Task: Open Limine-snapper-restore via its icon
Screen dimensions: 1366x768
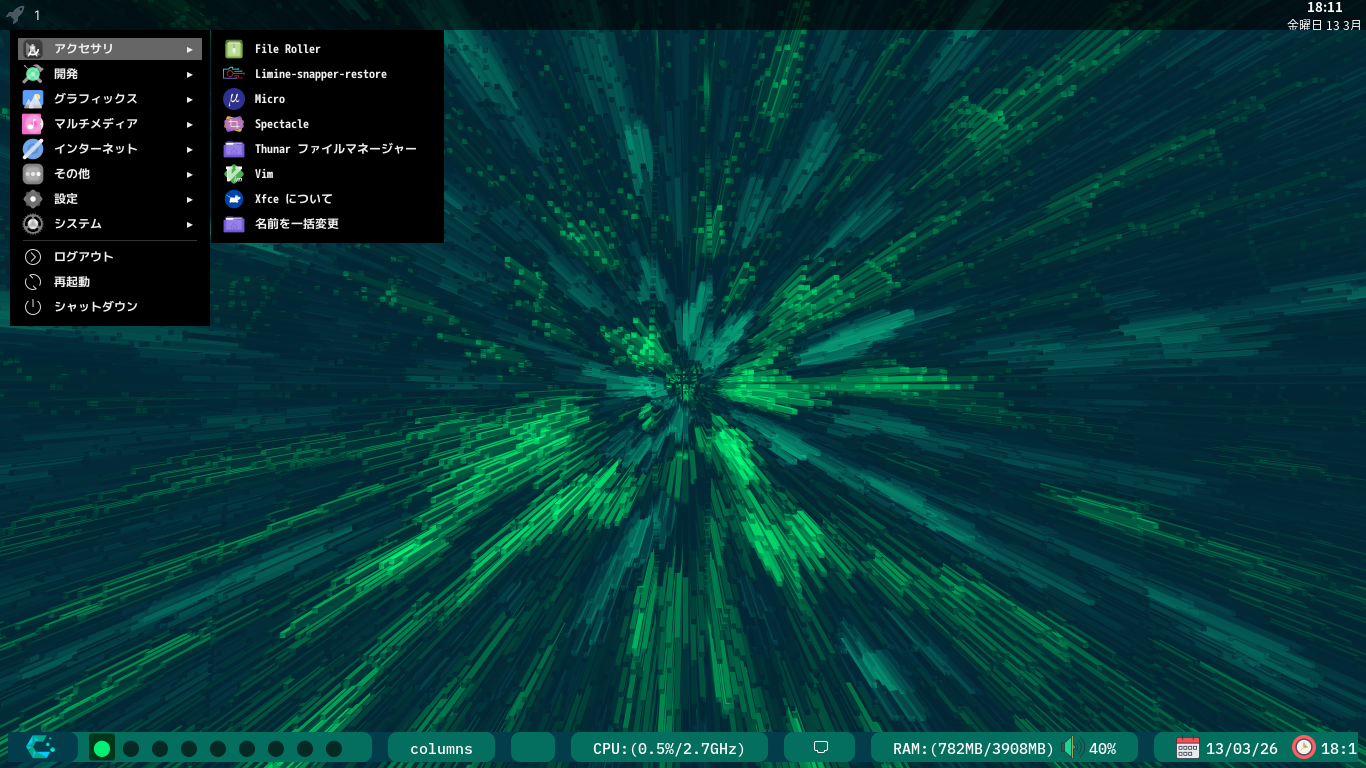Action: (234, 74)
